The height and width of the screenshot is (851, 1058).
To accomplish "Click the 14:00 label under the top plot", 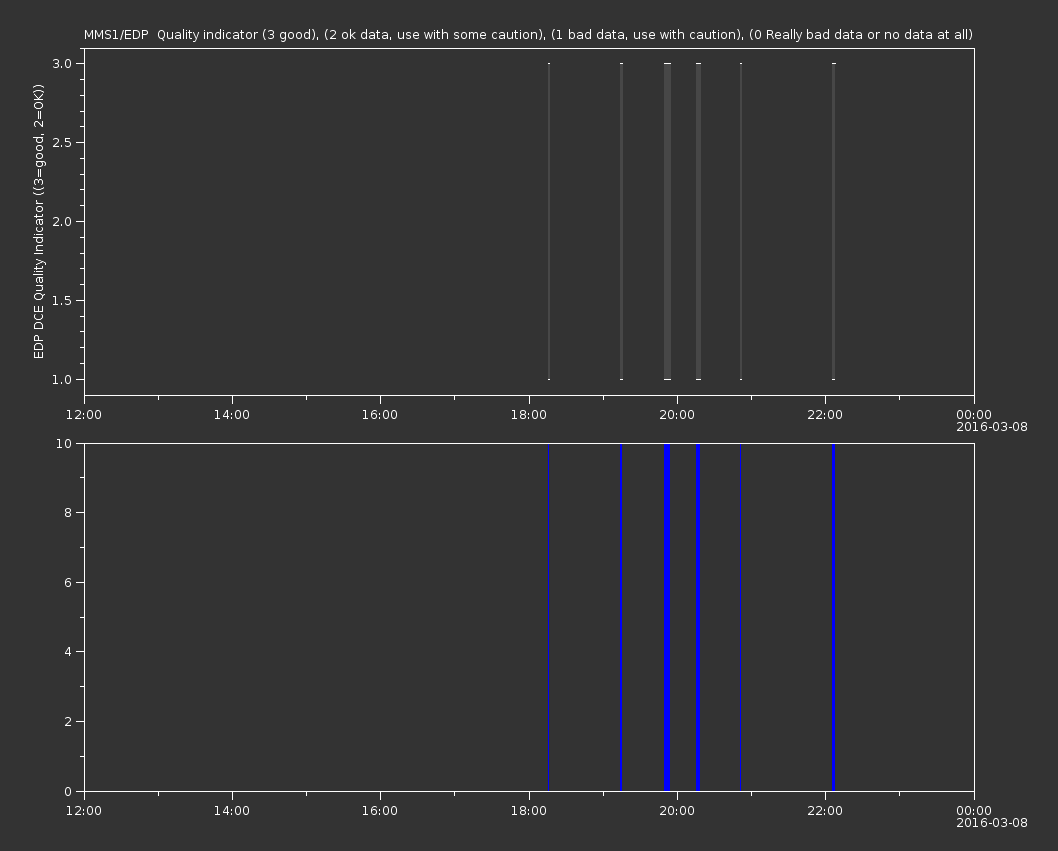I will [x=231, y=414].
